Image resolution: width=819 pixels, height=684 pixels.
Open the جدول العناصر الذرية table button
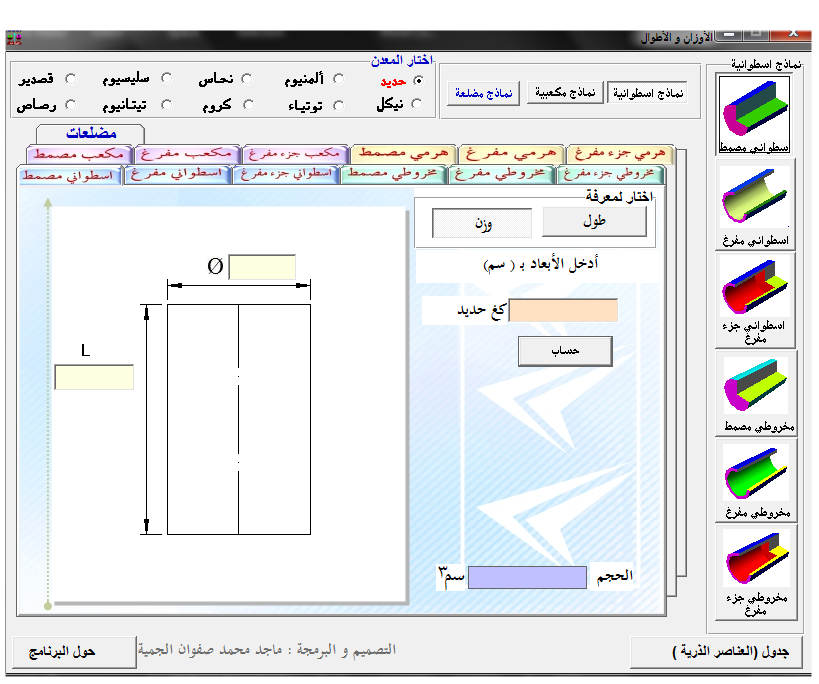point(717,652)
